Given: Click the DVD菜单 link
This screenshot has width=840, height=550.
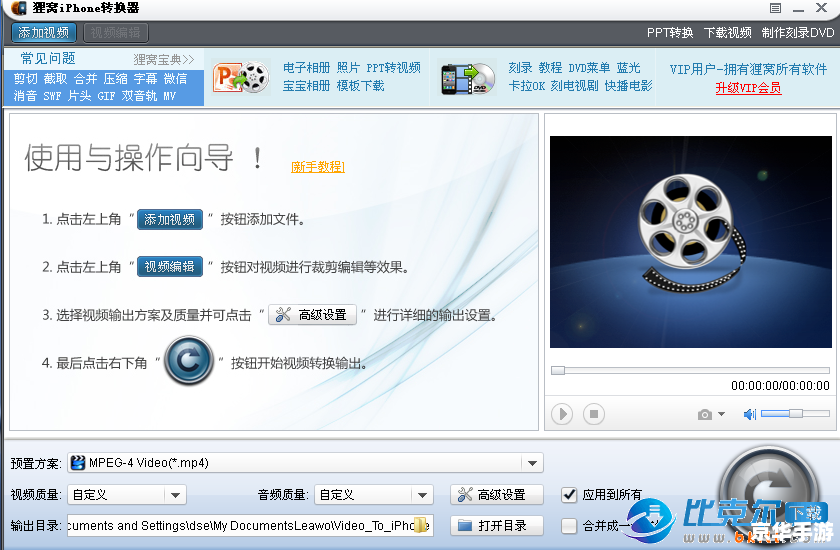Looking at the screenshot, I should [x=589, y=67].
